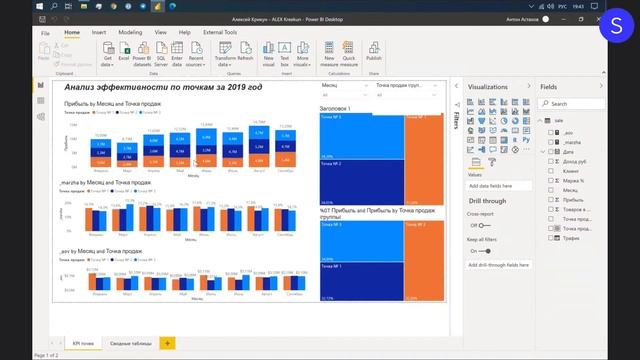The width and height of the screenshot is (640, 360).
Task: Open the More visuals dropdown
Action: (302, 54)
